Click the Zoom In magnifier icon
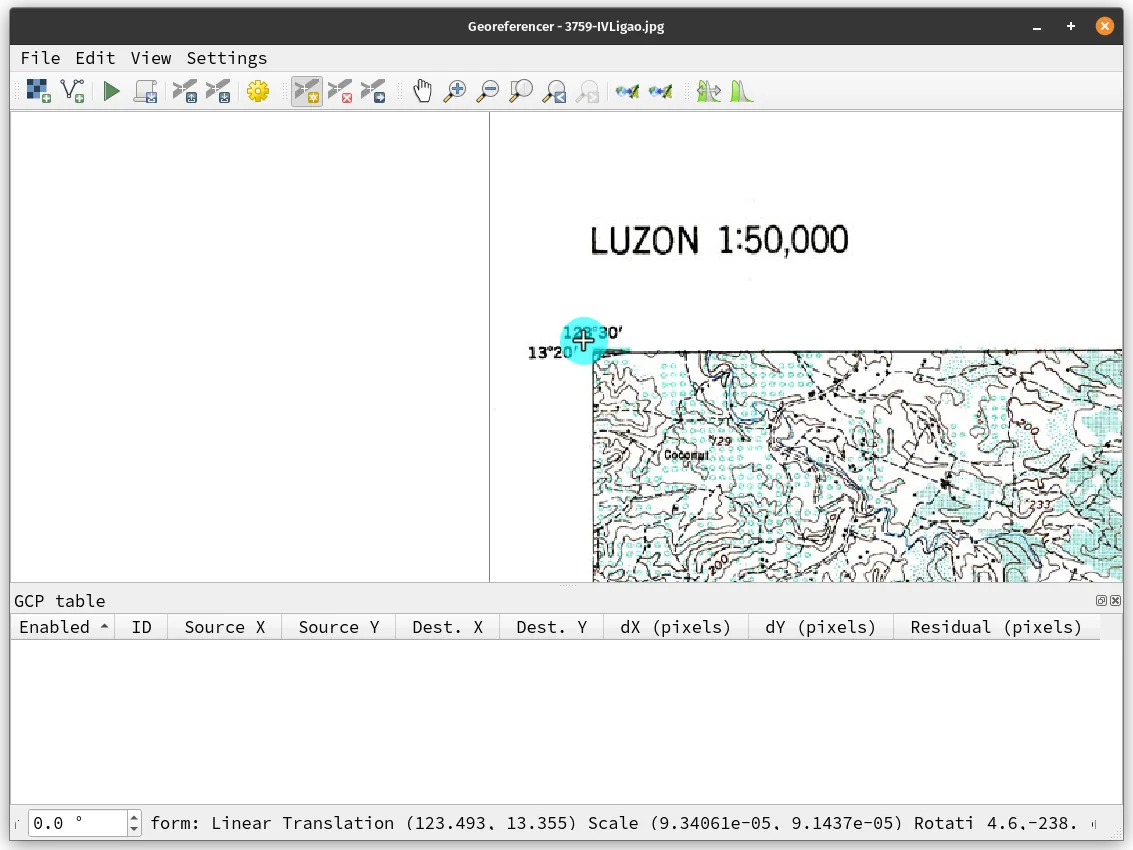Screen dimensions: 1133x850 tap(455, 92)
